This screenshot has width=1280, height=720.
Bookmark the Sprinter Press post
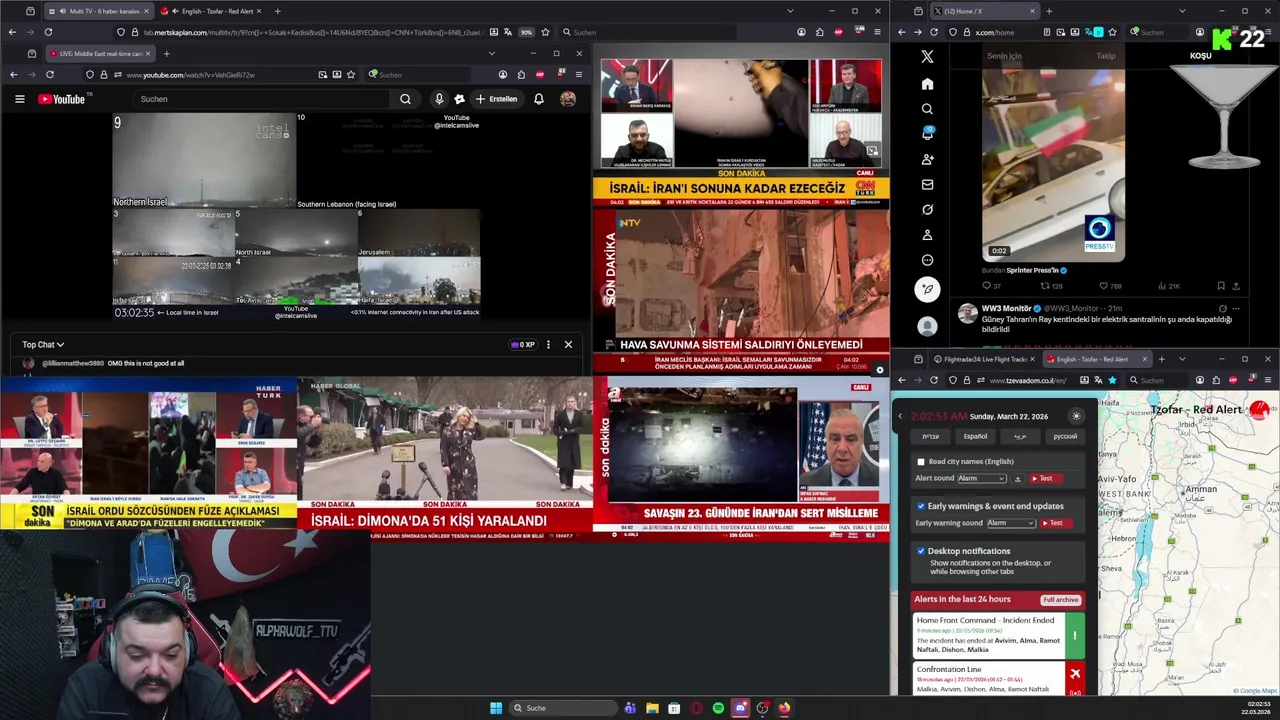[1220, 286]
